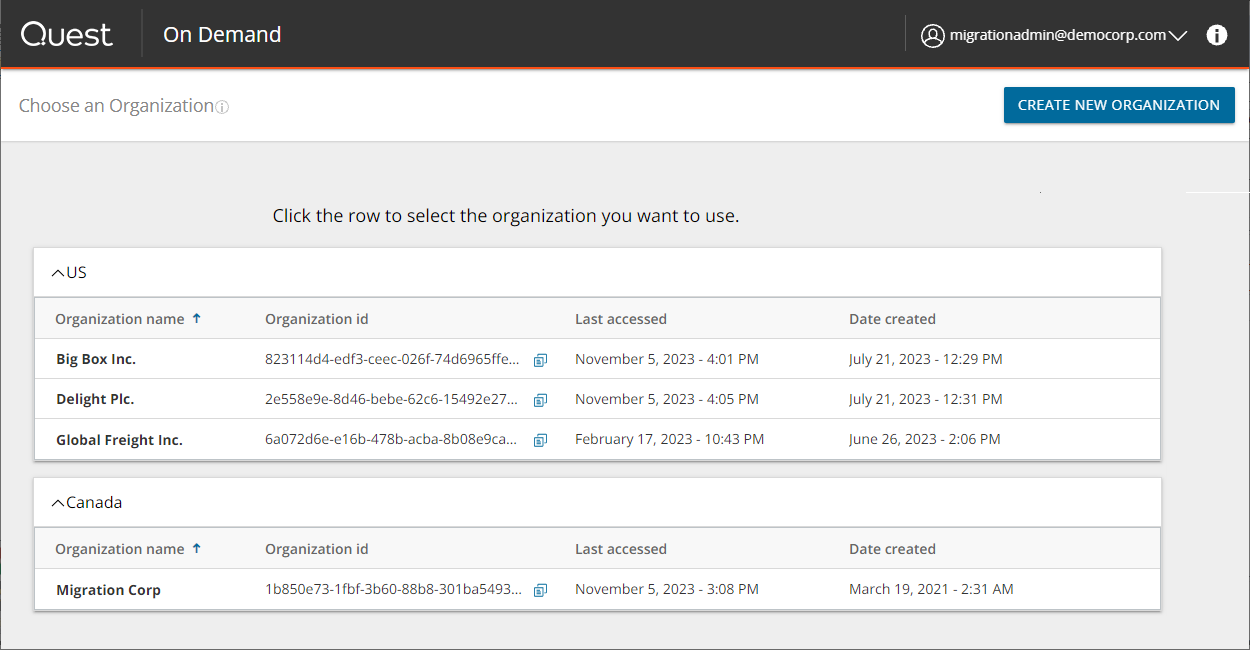The image size is (1250, 650).
Task: Collapse the US region section
Action: tap(57, 272)
